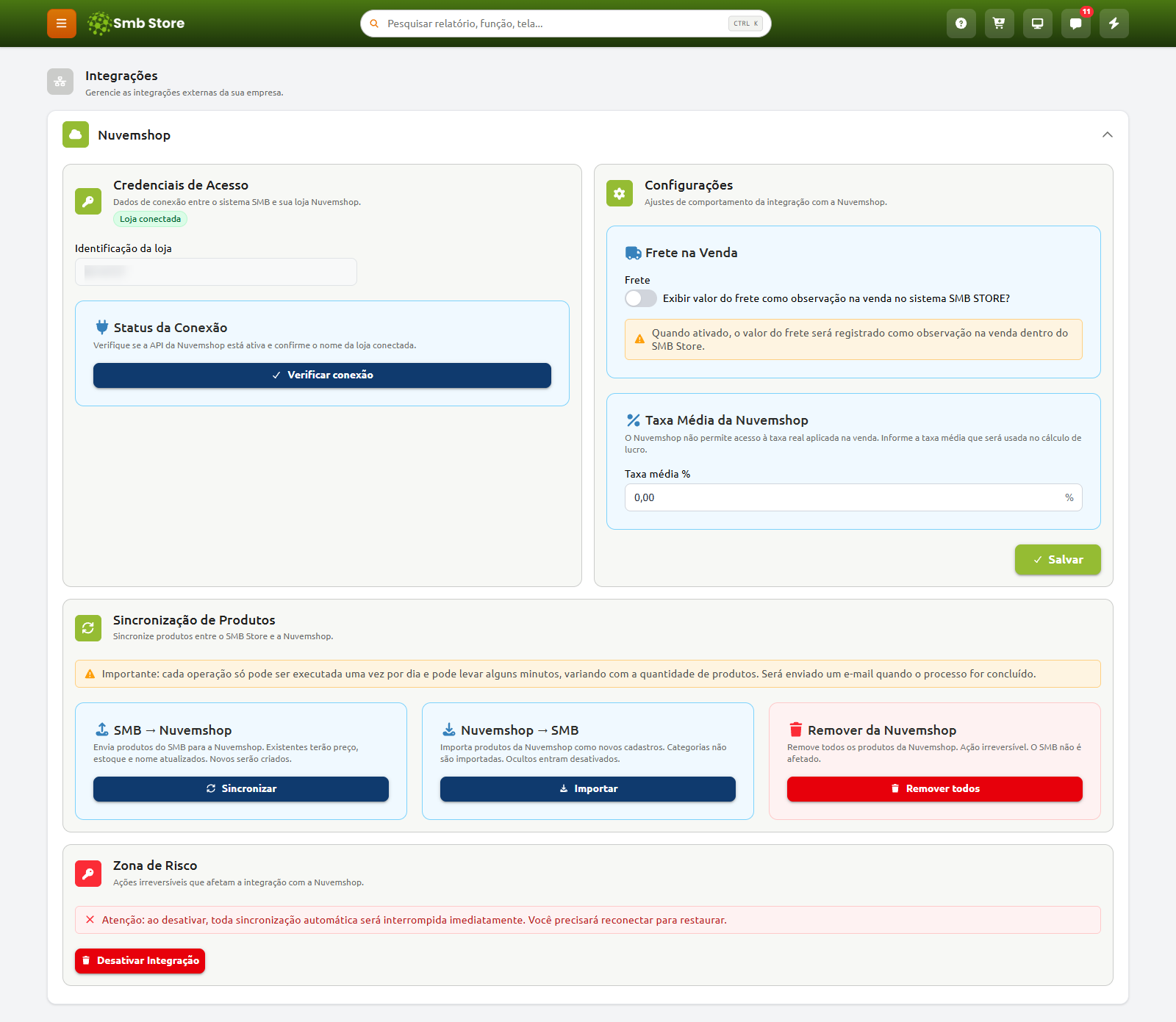
Task: Click the red Atenção deactivation warning text
Action: click(x=415, y=920)
